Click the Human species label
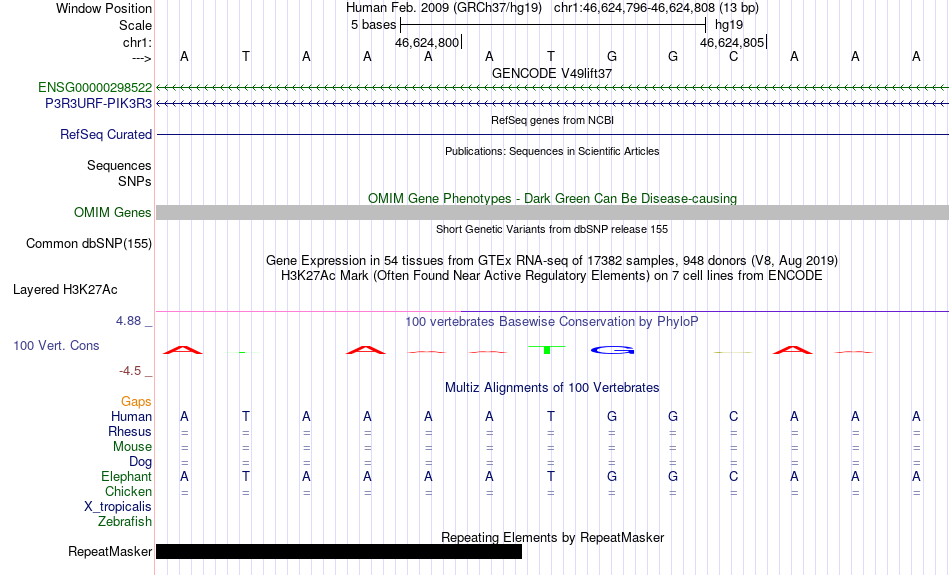 point(131,416)
